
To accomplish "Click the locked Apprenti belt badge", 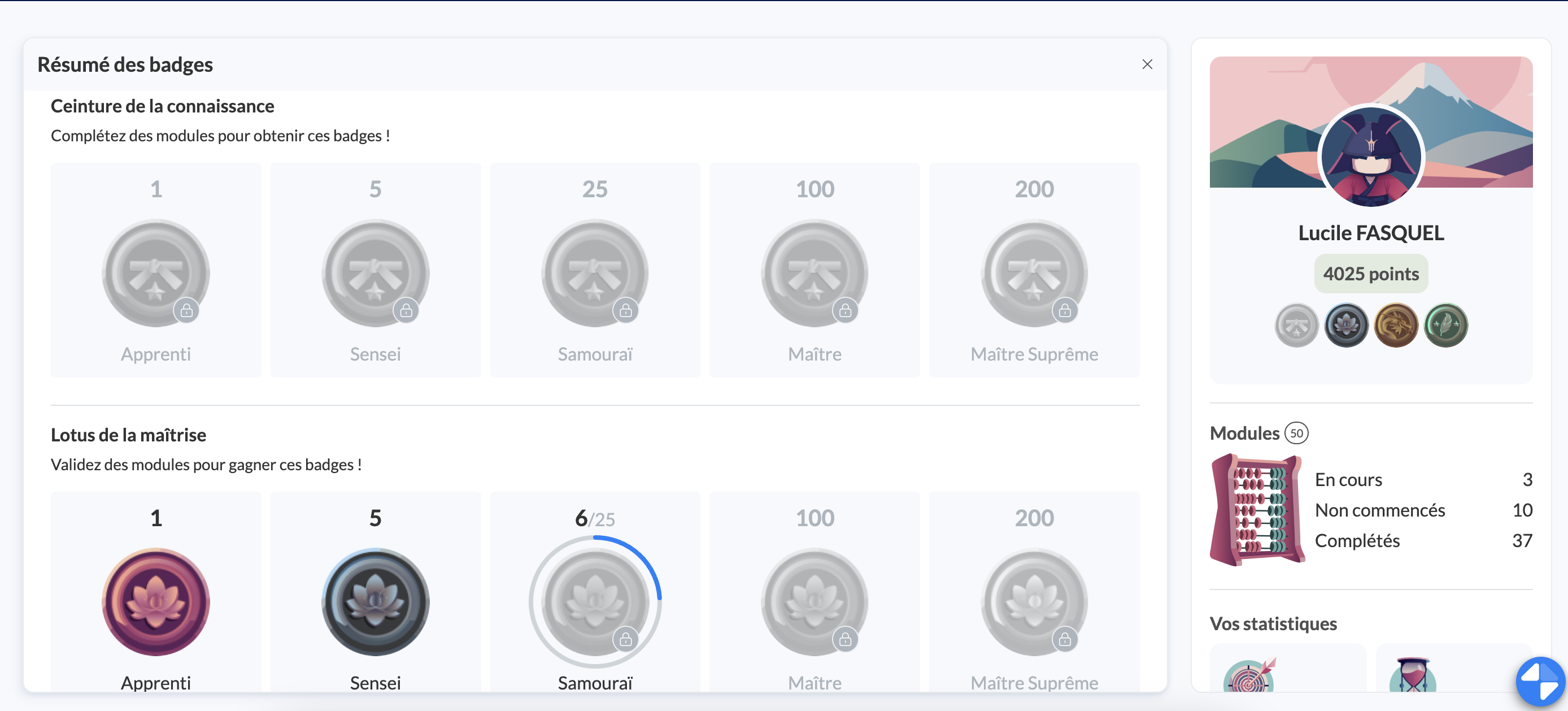I will (156, 273).
